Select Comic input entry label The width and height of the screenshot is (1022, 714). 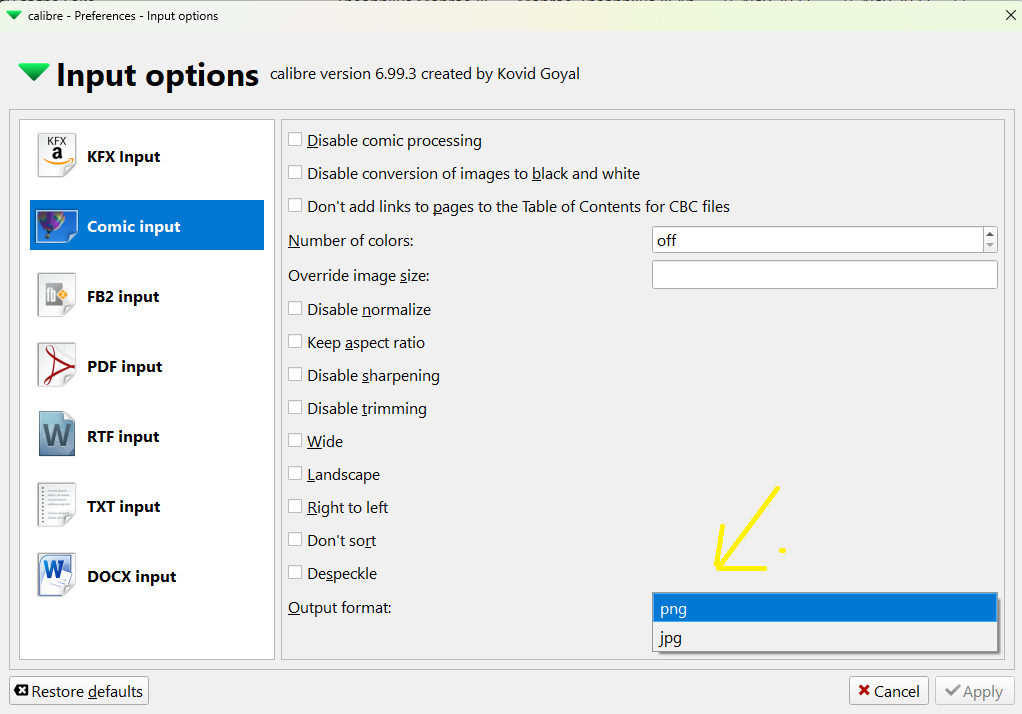(134, 226)
